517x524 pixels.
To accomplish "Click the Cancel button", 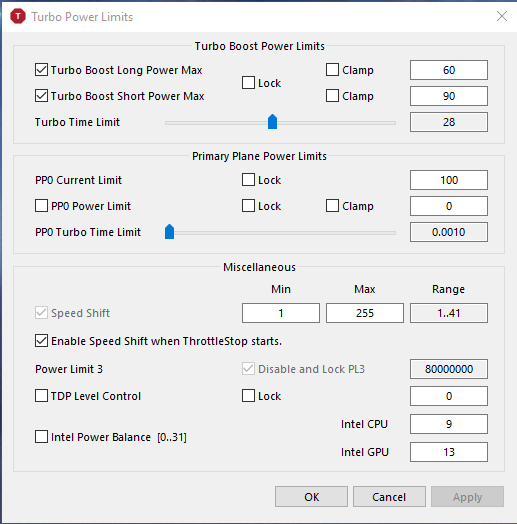I will tap(389, 497).
